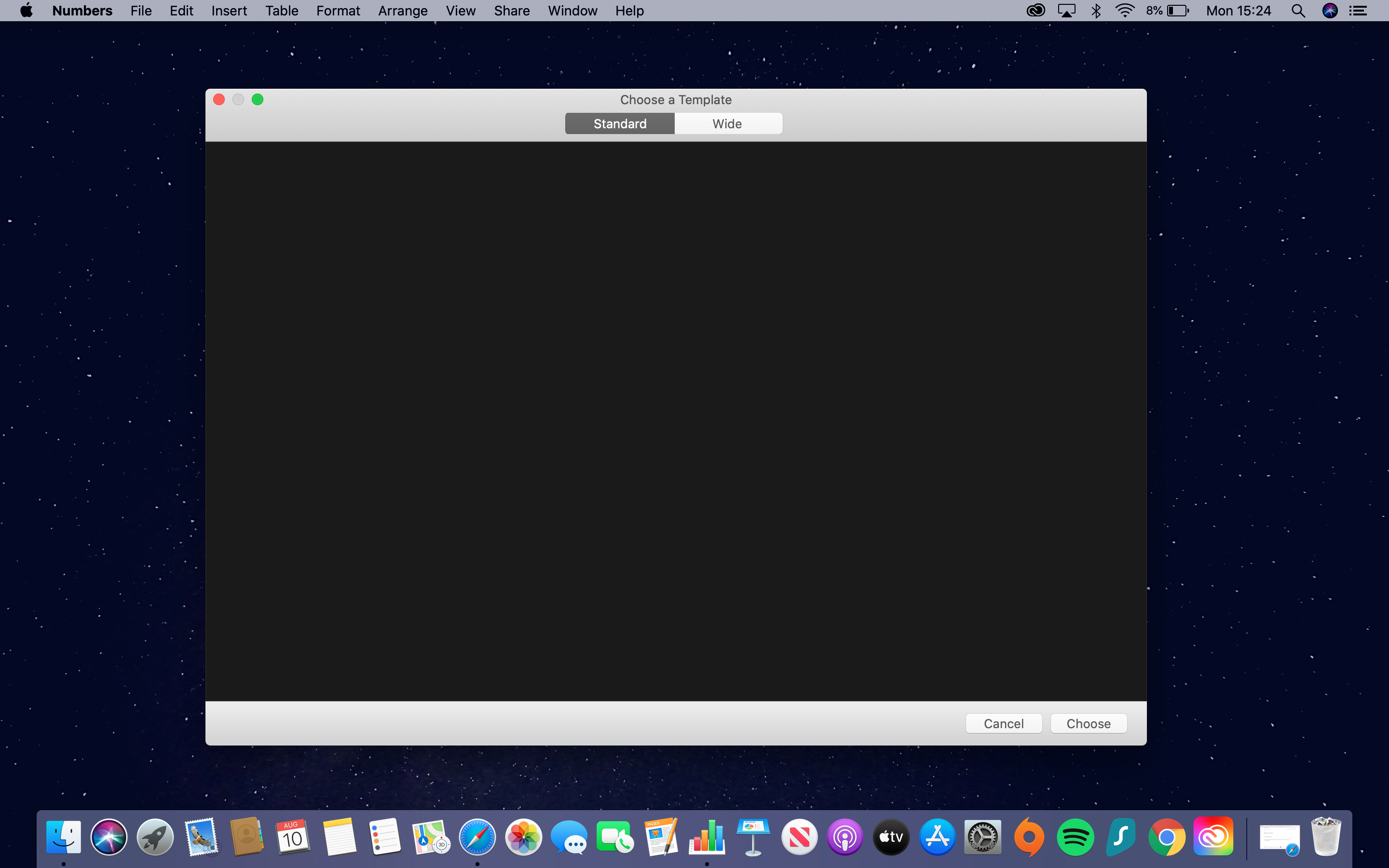Open the App Store Dock icon
The width and height of the screenshot is (1389, 868).
937,837
